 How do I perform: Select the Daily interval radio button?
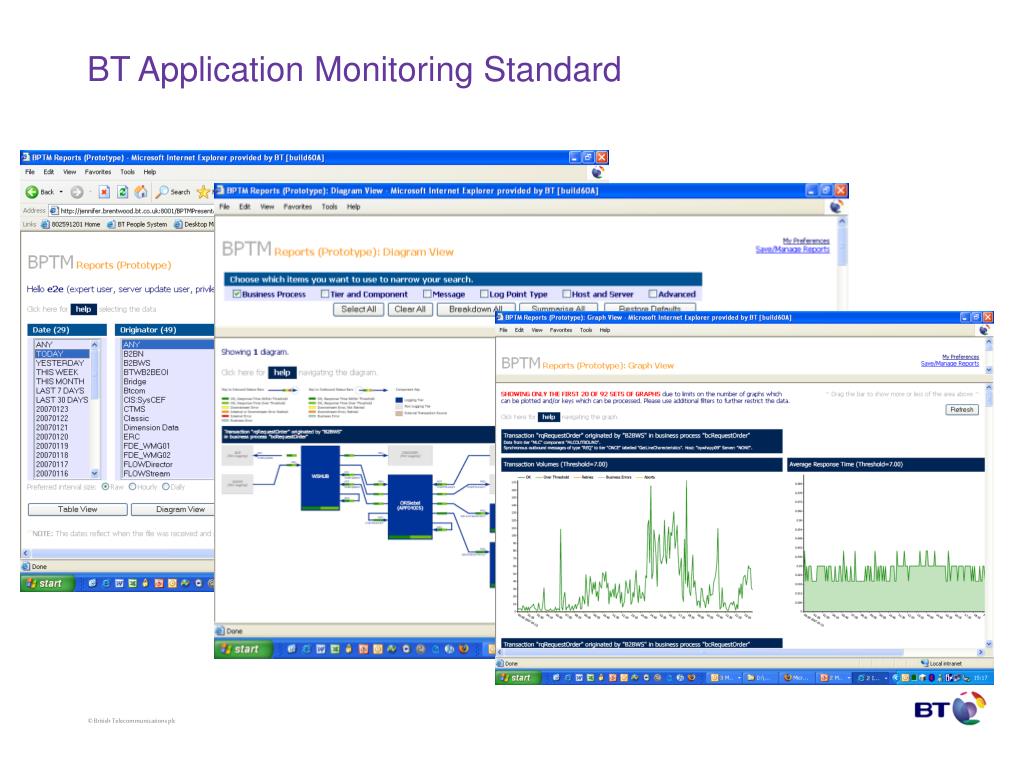165,487
